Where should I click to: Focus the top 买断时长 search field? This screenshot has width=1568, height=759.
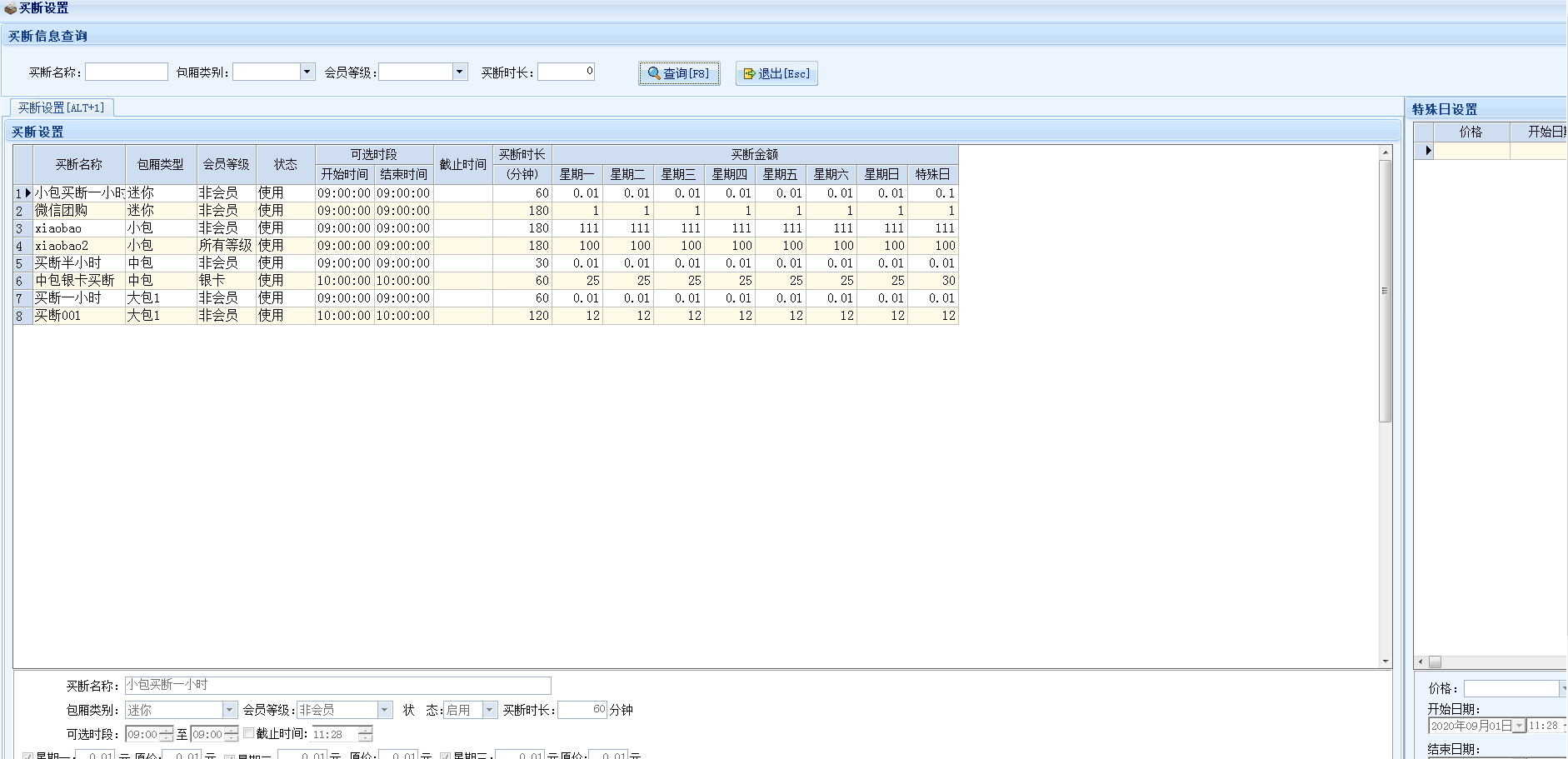point(566,72)
